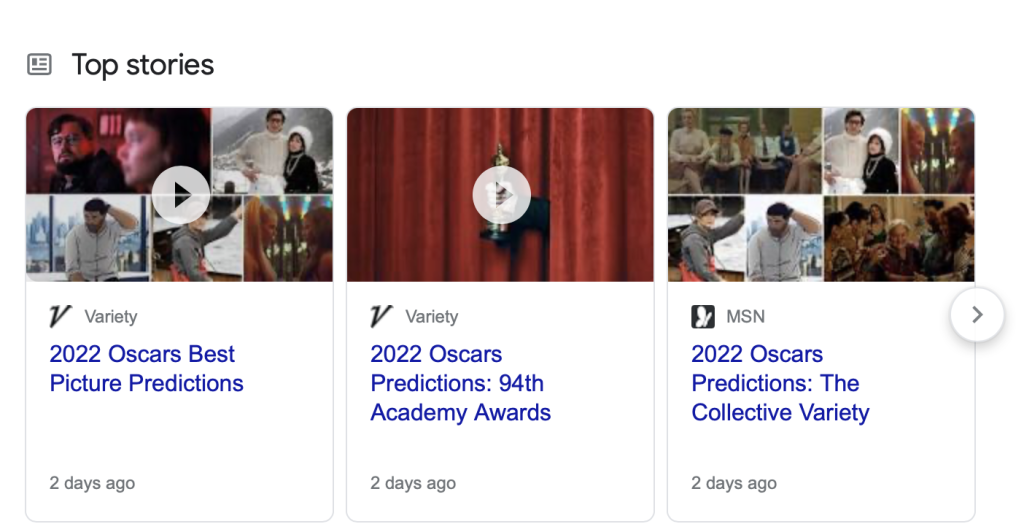Viewport: 1024px width, 524px height.
Task: Show next stories with right chevron
Action: click(977, 315)
